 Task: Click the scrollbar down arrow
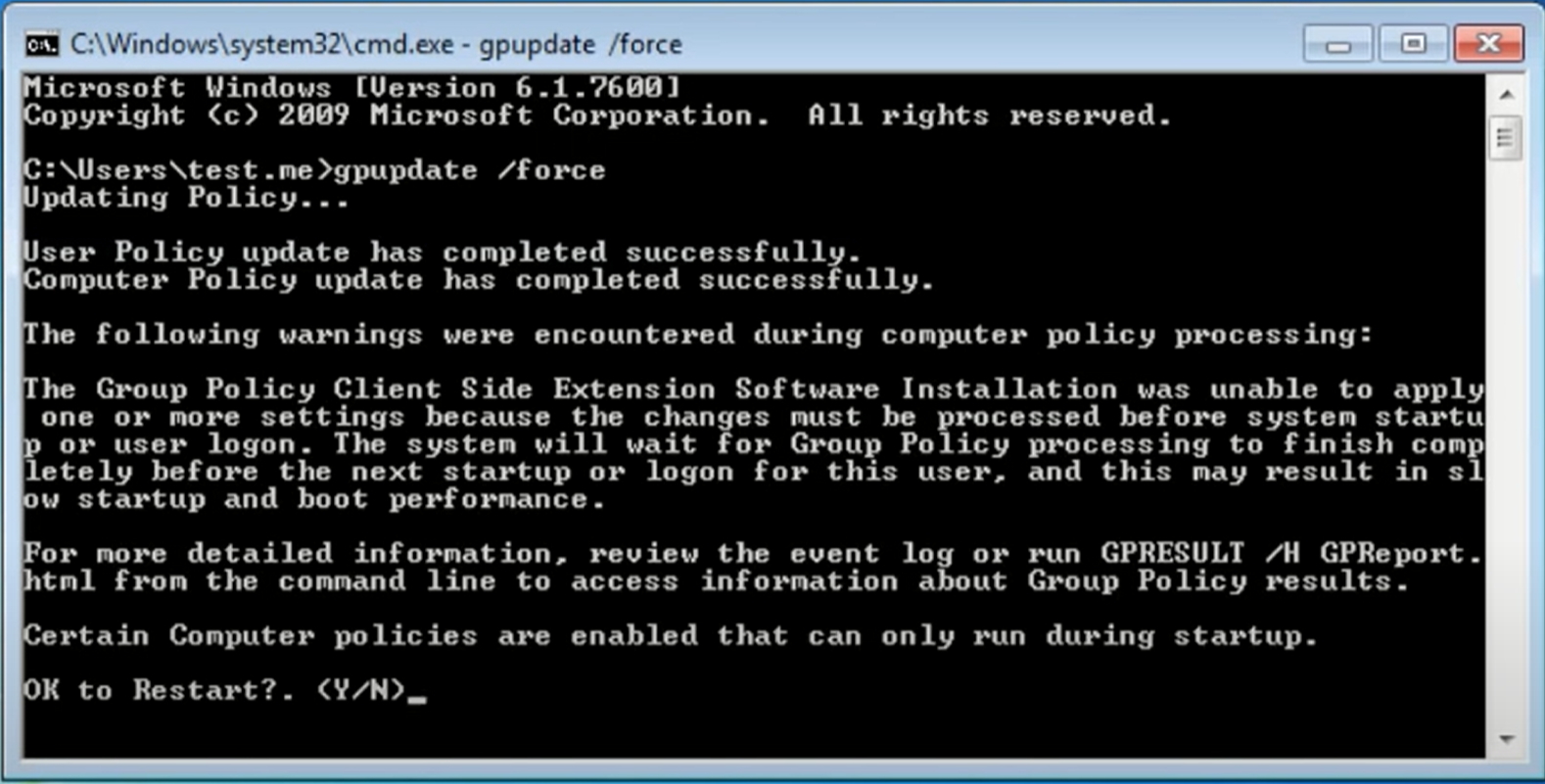click(x=1506, y=740)
